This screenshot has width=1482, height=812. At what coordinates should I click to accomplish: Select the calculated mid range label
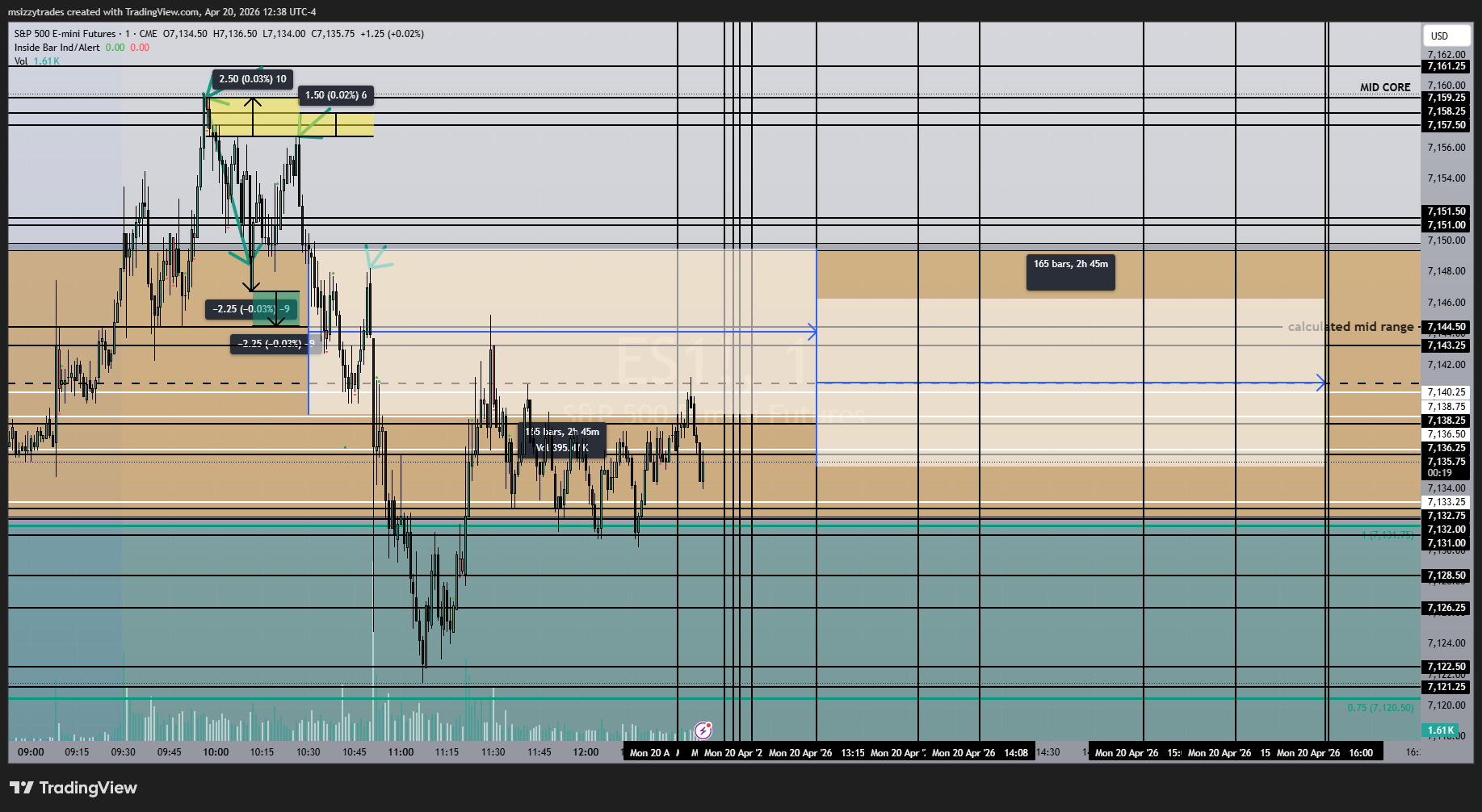(x=1350, y=327)
